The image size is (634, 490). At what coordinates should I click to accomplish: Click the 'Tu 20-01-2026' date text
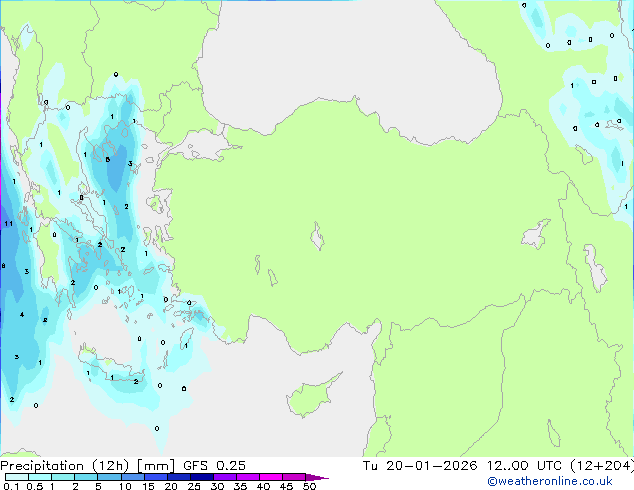[420, 466]
